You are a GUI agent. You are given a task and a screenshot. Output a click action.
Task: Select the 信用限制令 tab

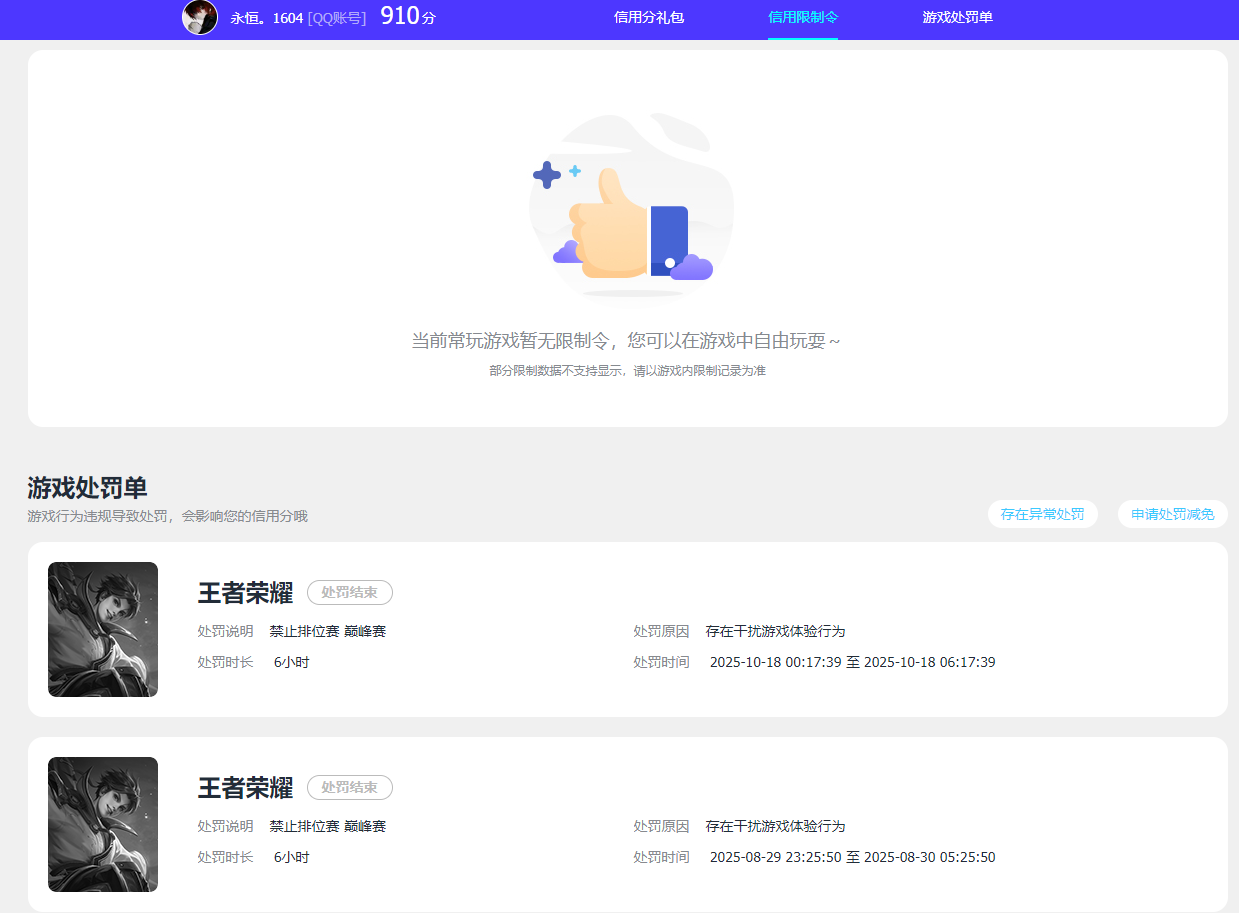point(803,19)
